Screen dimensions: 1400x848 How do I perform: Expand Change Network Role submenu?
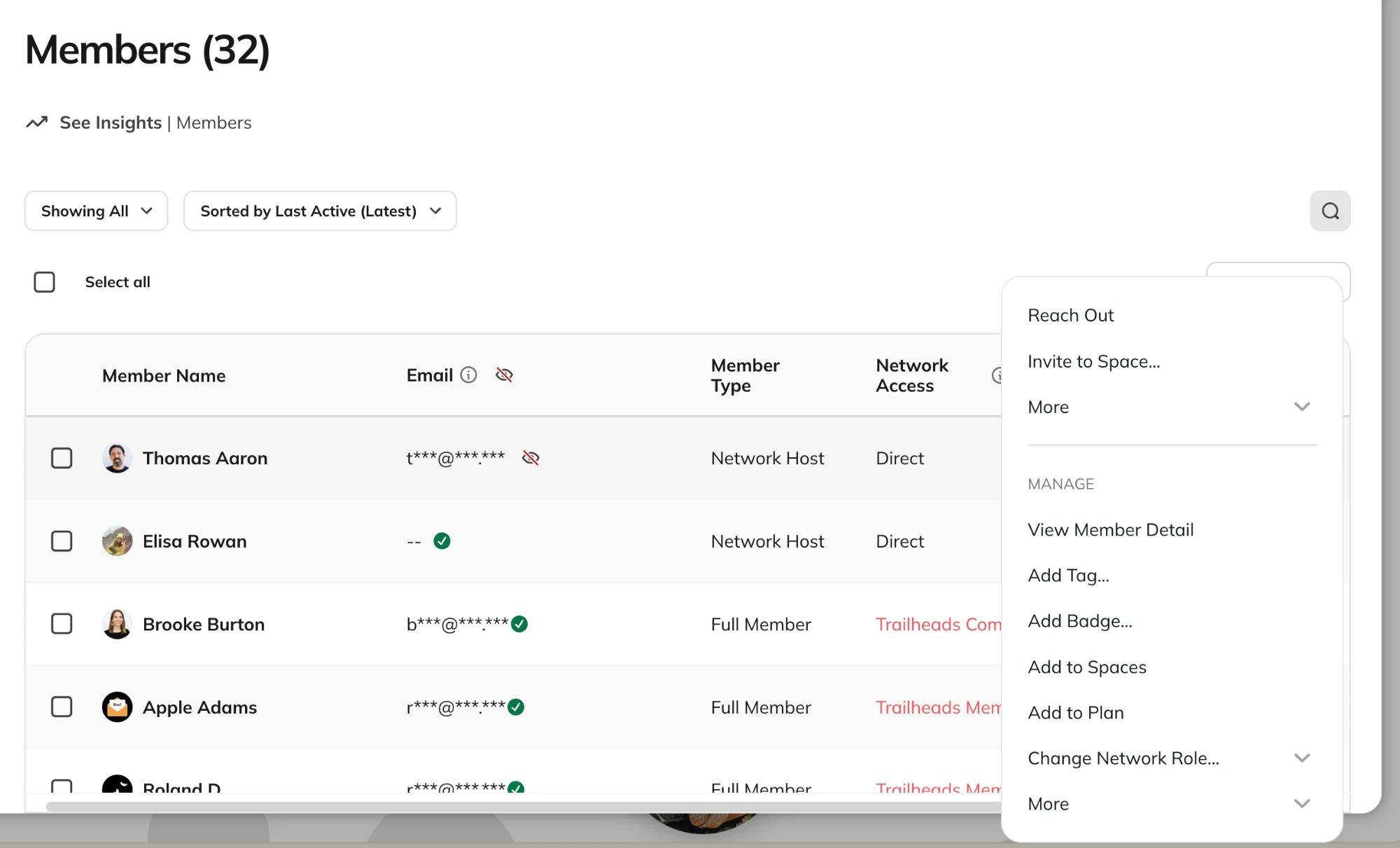[x=1171, y=758]
